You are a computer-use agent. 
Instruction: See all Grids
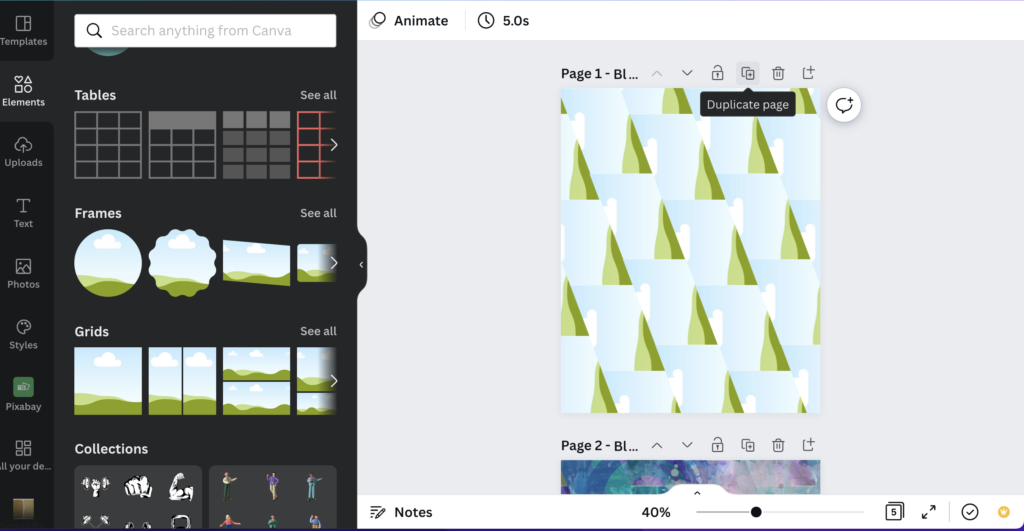(318, 331)
